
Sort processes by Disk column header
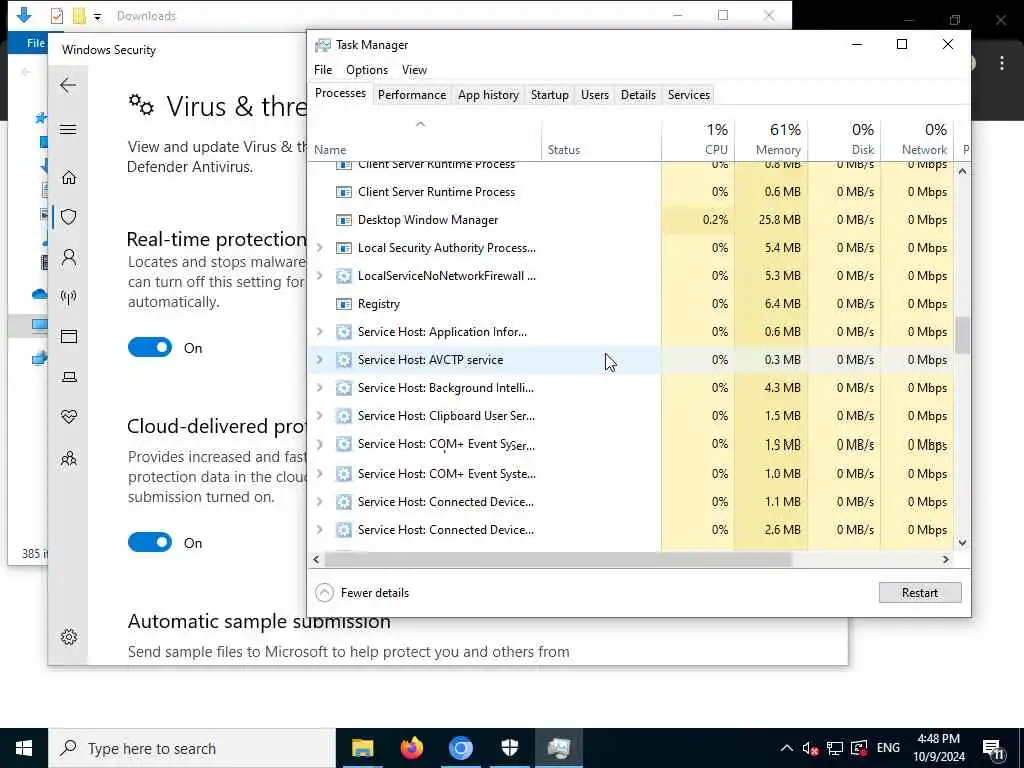point(844,139)
